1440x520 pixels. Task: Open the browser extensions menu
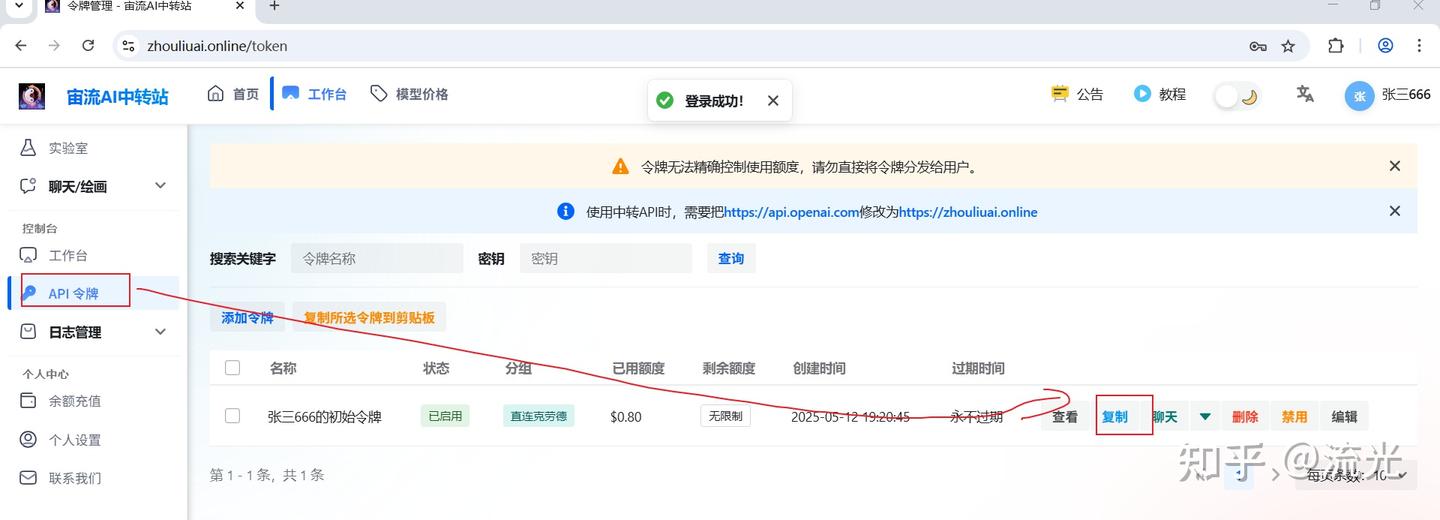pyautogui.click(x=1336, y=46)
